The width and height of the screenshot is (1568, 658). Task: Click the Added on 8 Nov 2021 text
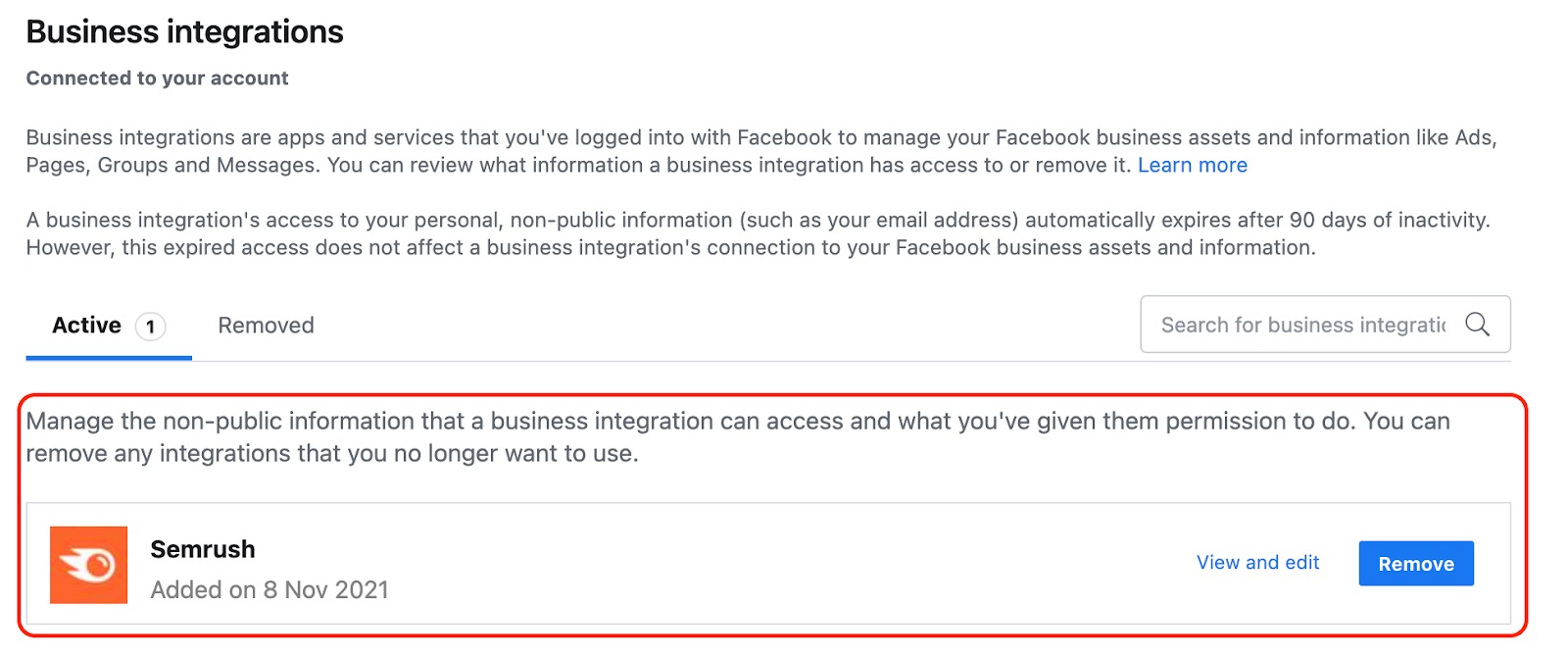pyautogui.click(x=269, y=589)
